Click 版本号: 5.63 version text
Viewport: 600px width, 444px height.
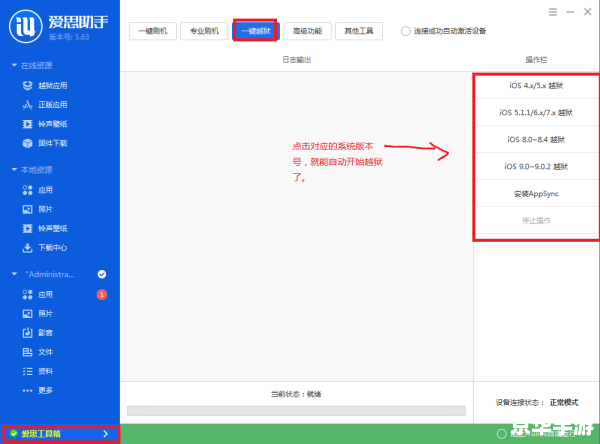point(69,37)
